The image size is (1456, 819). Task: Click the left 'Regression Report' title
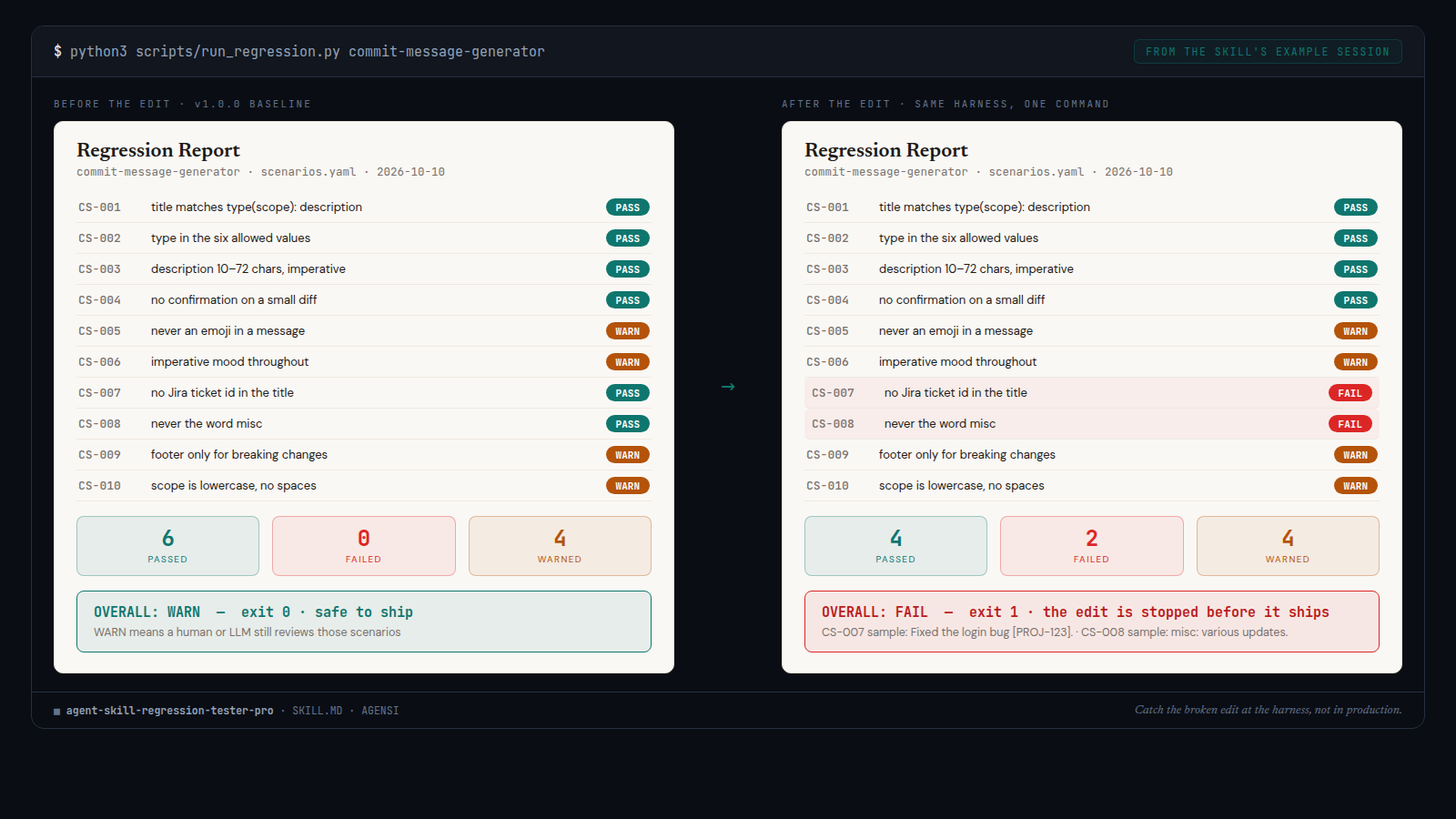(x=158, y=150)
